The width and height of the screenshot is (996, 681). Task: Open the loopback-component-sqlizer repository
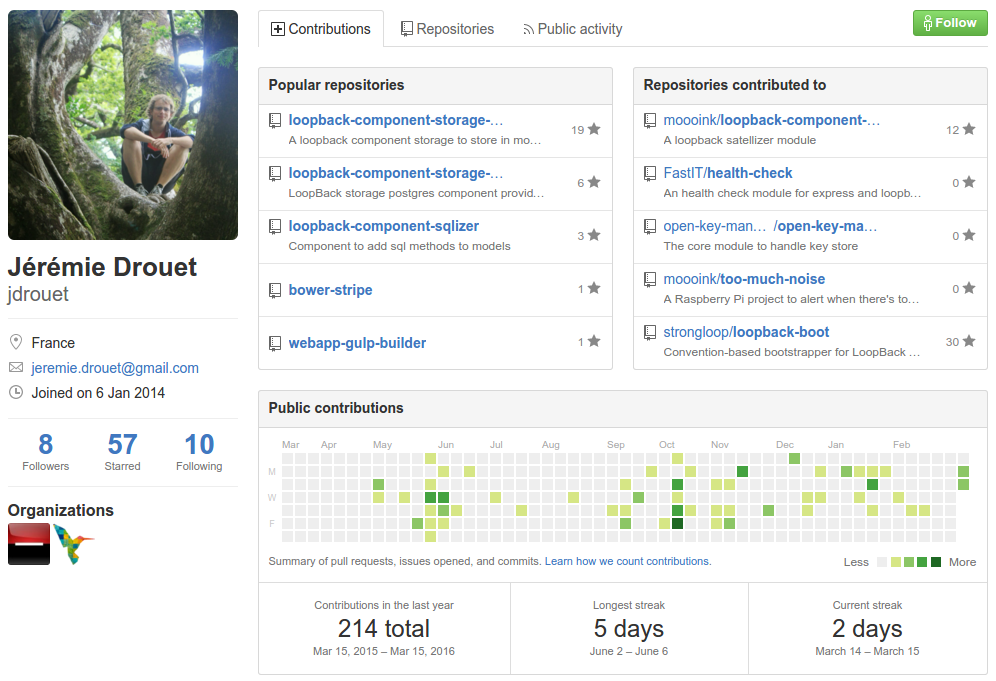click(384, 226)
